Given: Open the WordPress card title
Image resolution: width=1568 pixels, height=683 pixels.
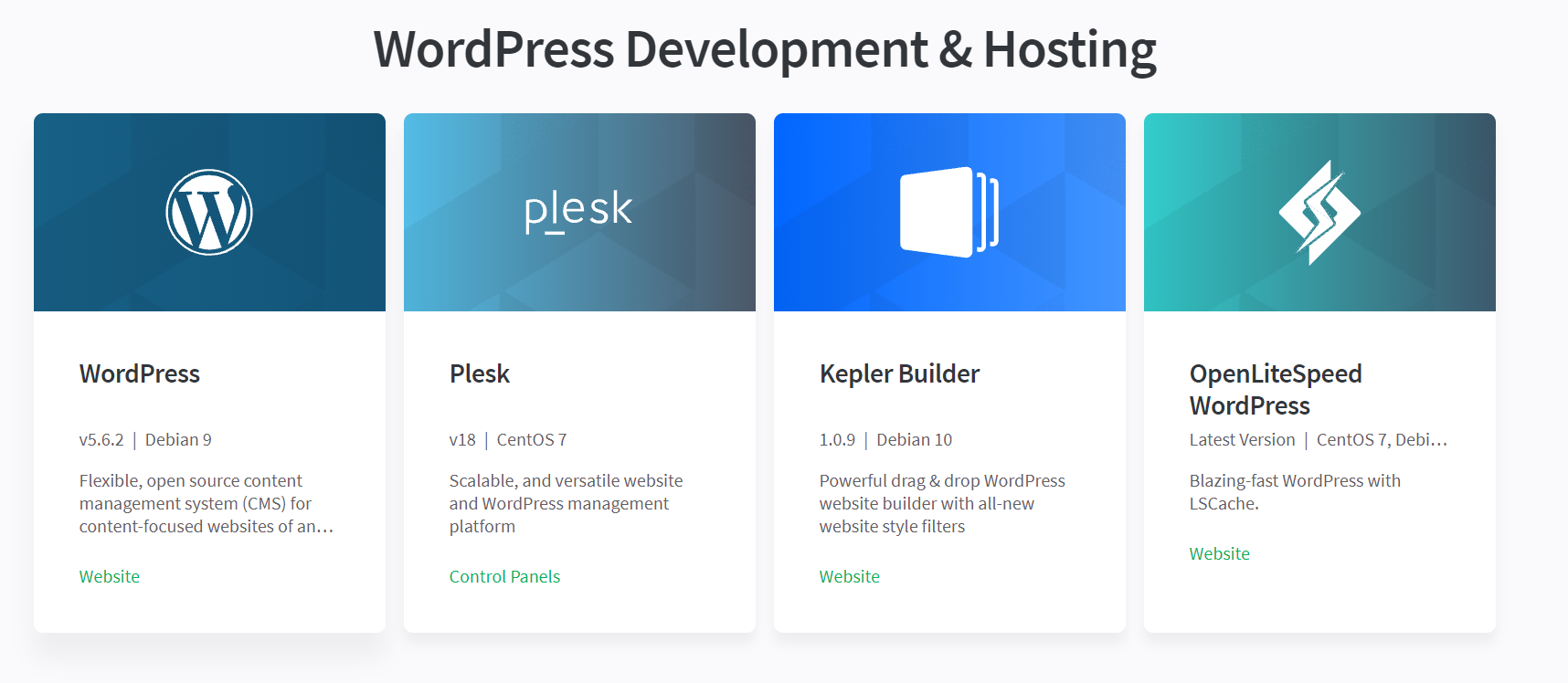Looking at the screenshot, I should click(x=140, y=373).
